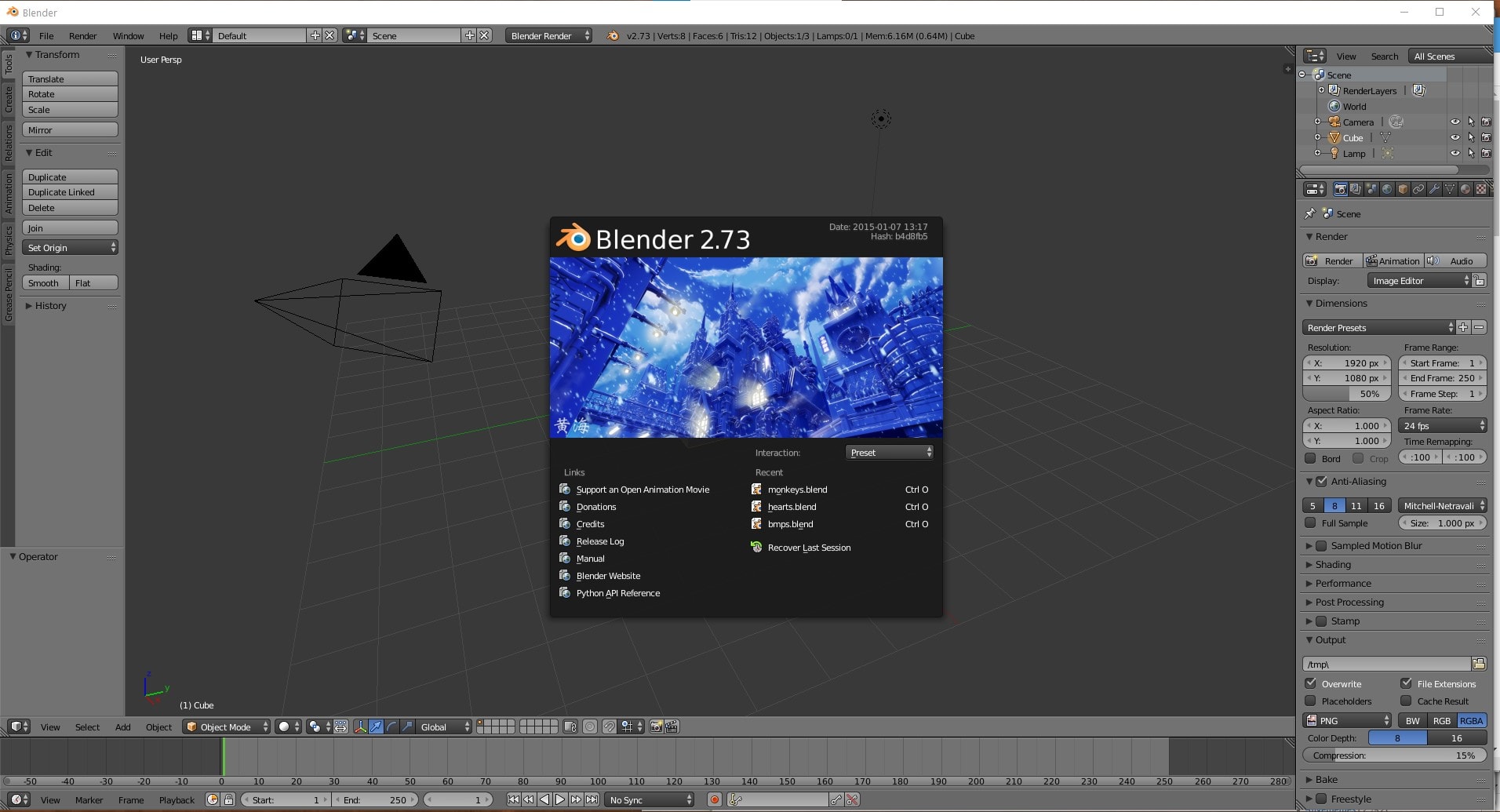Open the Display Image Editor dropdown
Viewport: 1500px width, 812px height.
click(1419, 280)
